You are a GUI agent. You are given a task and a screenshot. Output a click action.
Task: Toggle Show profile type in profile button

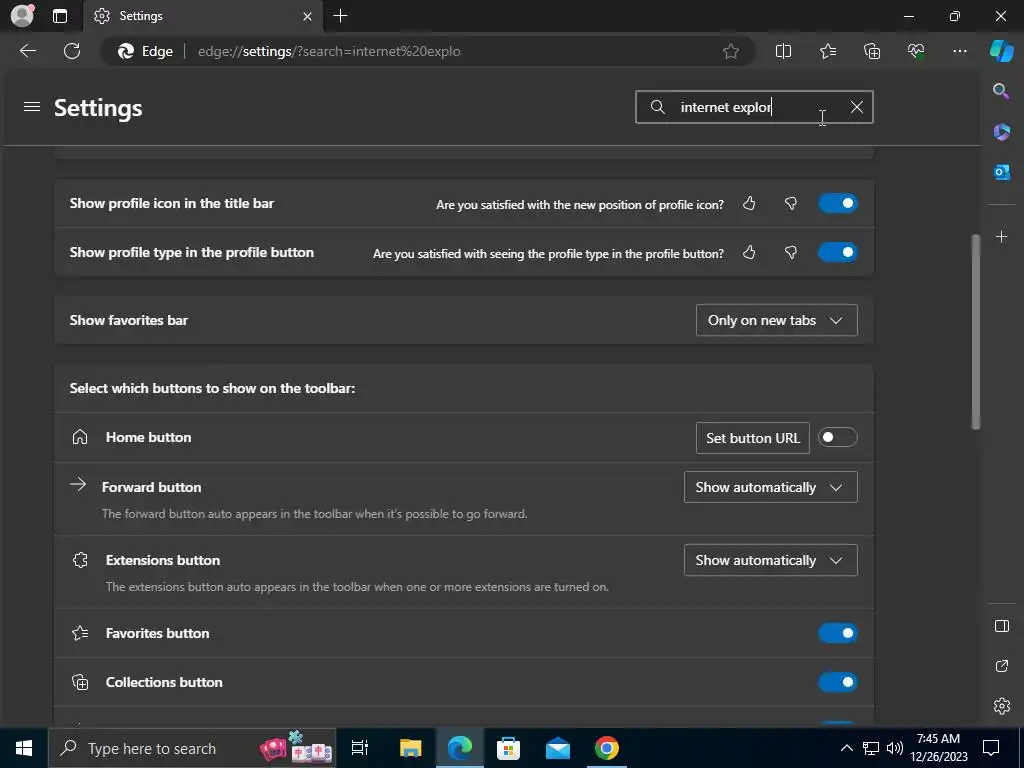[x=837, y=252]
